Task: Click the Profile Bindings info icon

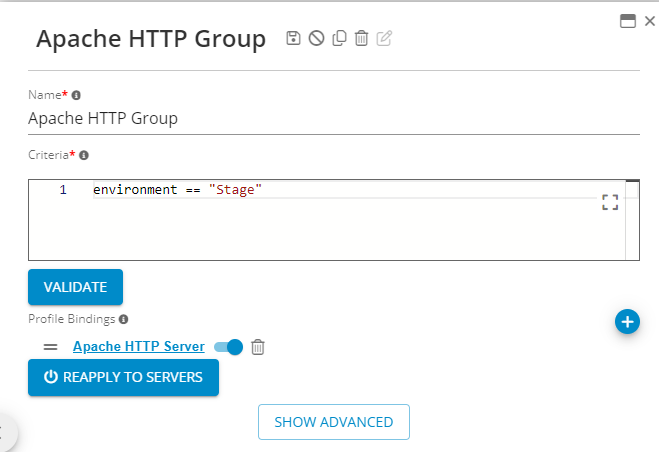Action: (124, 320)
